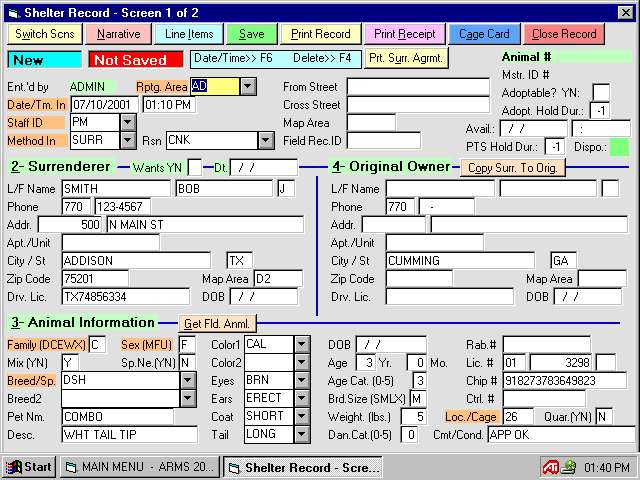This screenshot has width=640, height=480.
Task: Click the Weight (lbs.) field
Action: coord(414,417)
